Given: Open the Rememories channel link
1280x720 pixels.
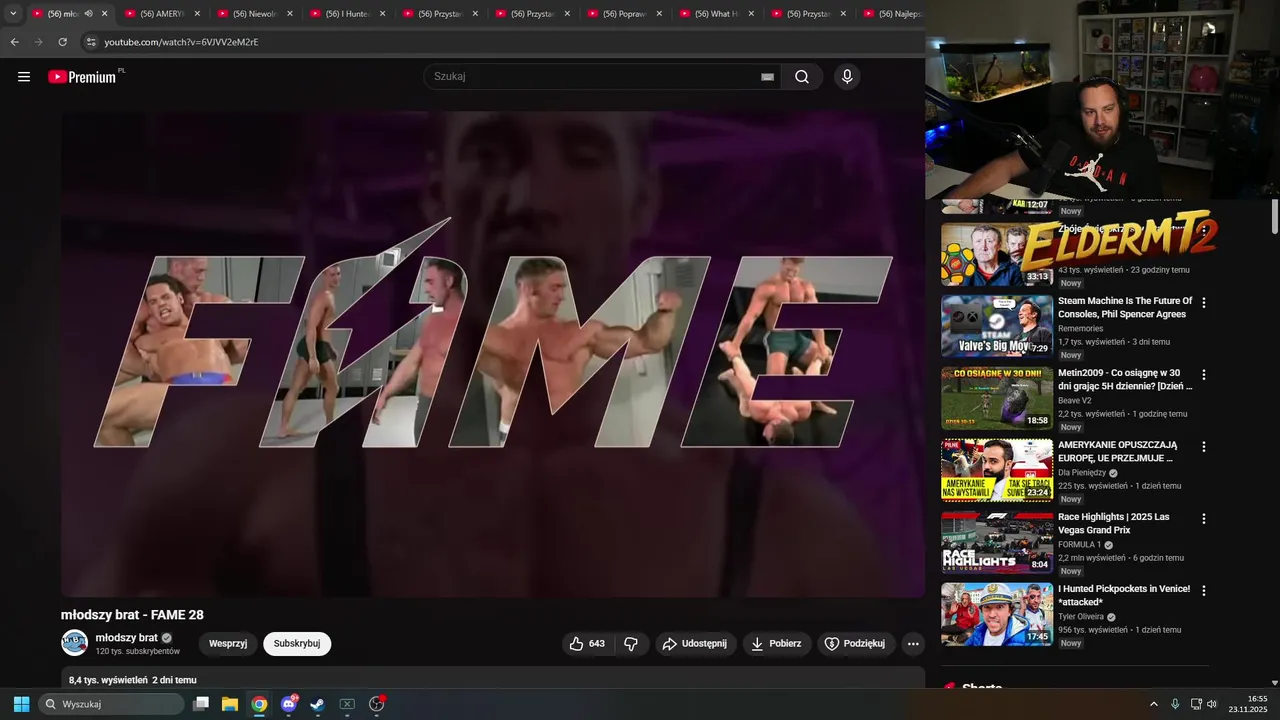Looking at the screenshot, I should tap(1081, 328).
